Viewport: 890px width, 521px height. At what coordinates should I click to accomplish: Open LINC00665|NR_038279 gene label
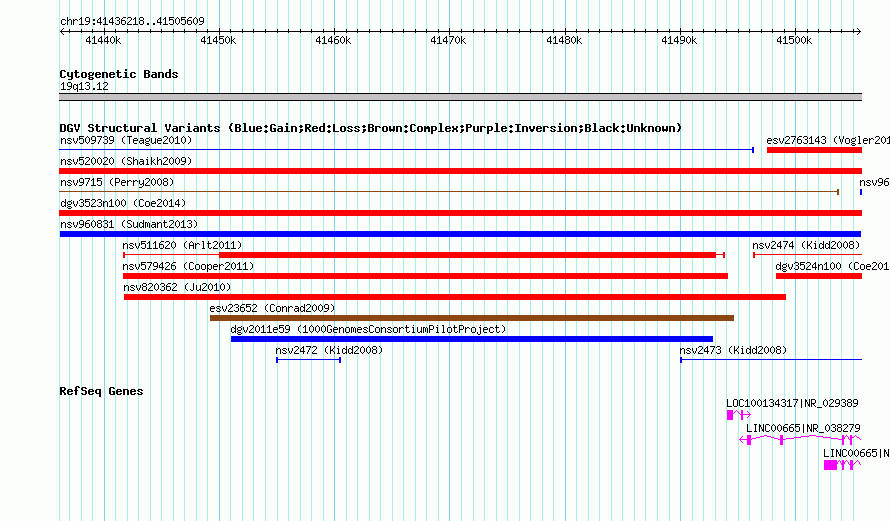click(803, 428)
